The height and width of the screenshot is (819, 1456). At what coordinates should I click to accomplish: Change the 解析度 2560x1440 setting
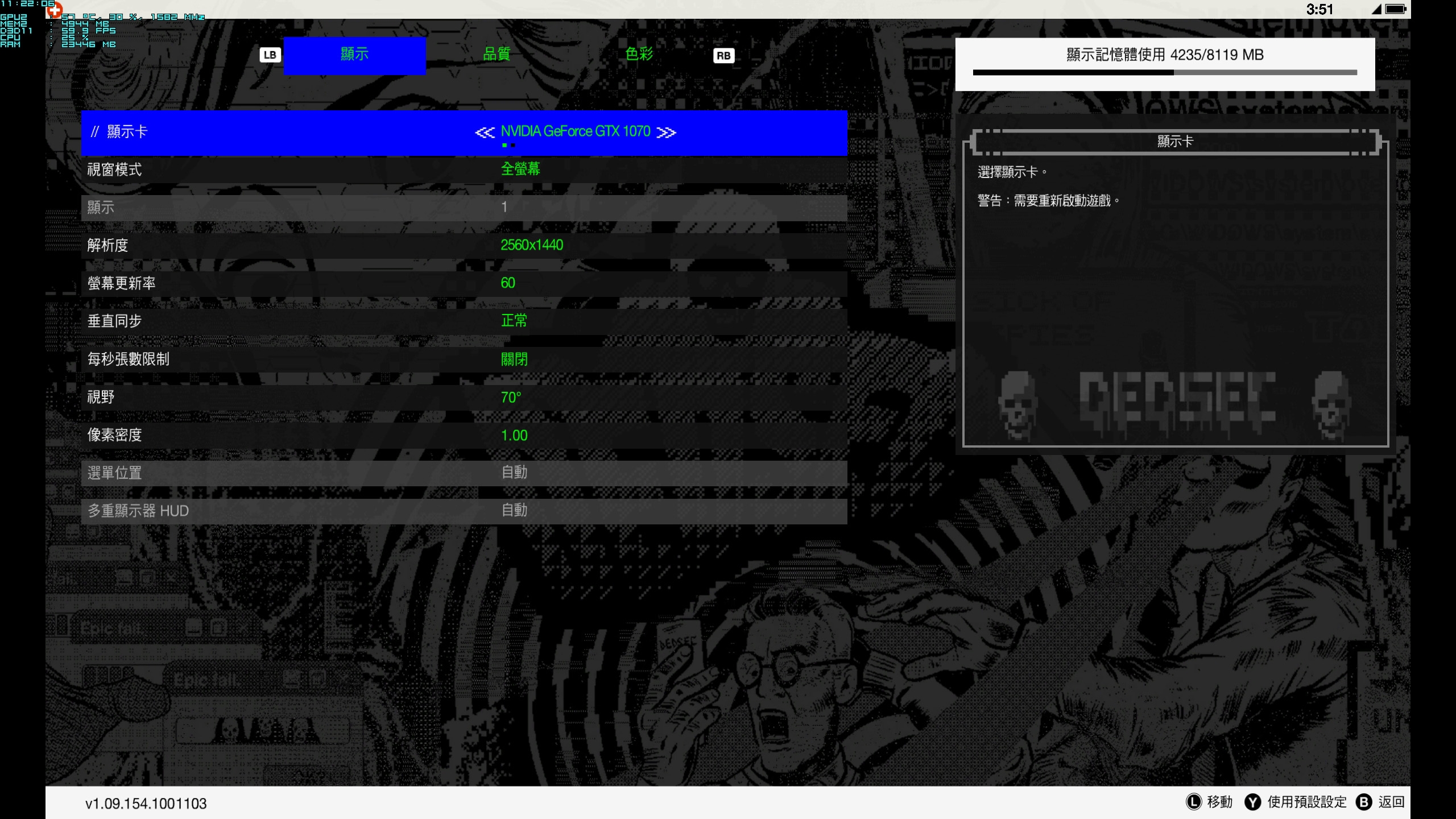464,245
